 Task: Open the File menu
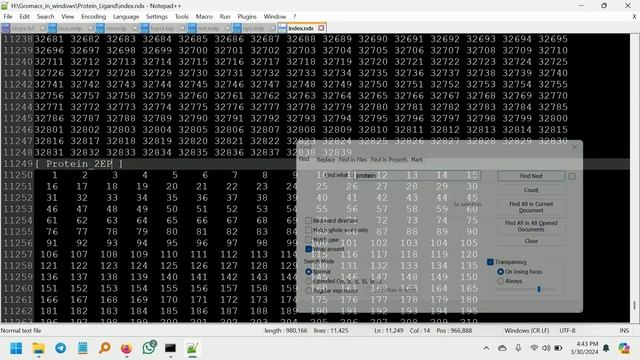click(x=8, y=17)
